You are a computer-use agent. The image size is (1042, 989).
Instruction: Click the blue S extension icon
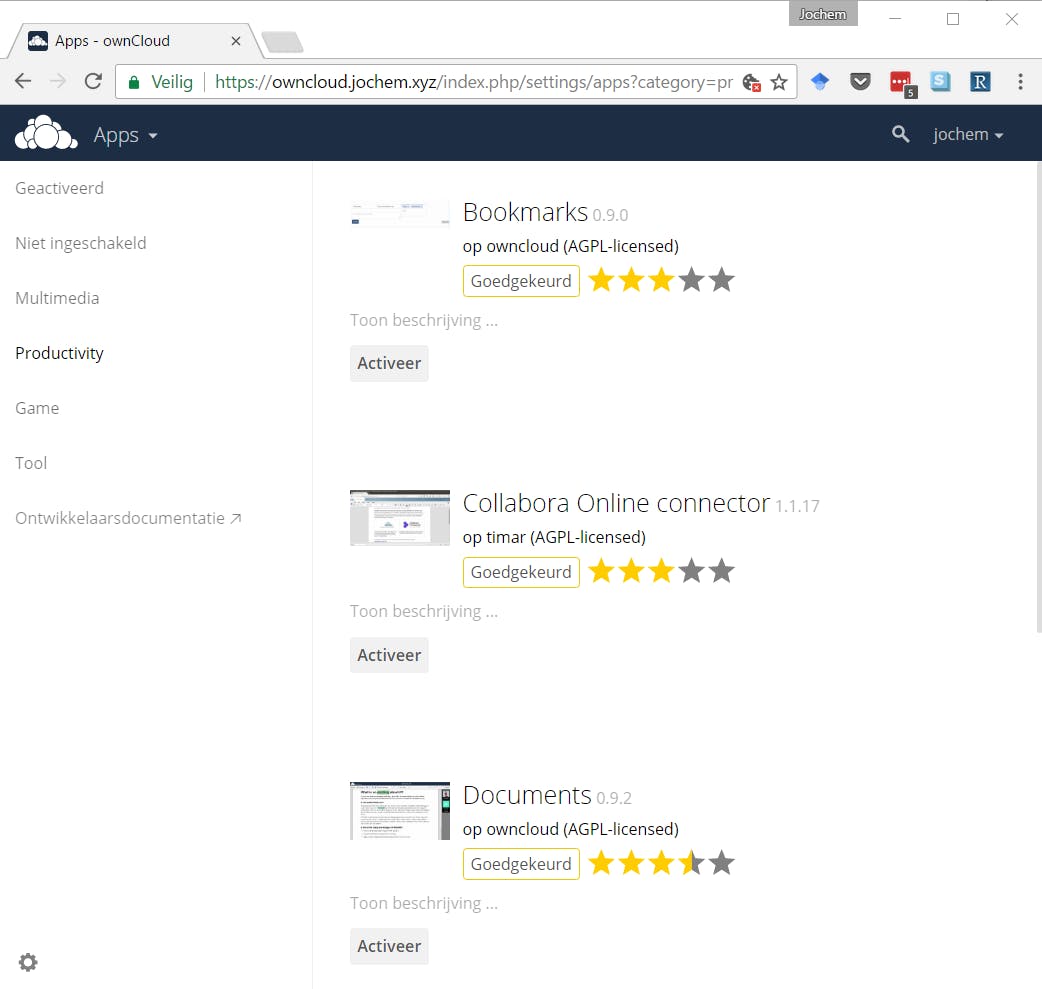(940, 82)
